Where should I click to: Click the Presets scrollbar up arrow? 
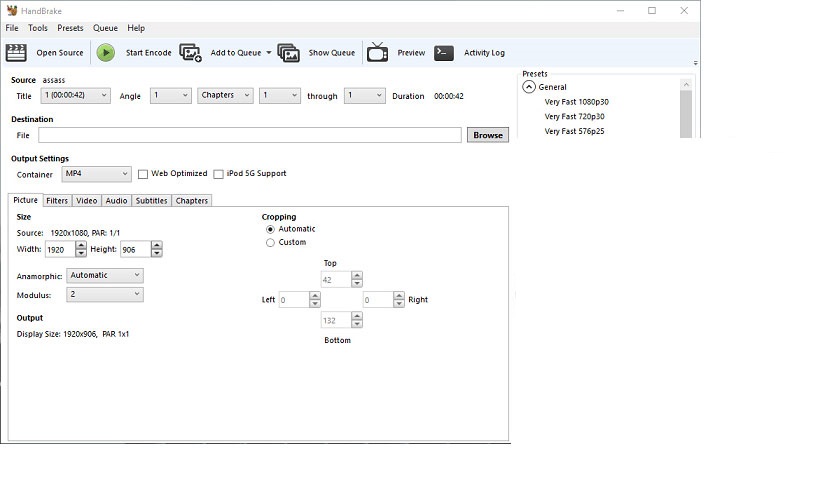(x=686, y=84)
